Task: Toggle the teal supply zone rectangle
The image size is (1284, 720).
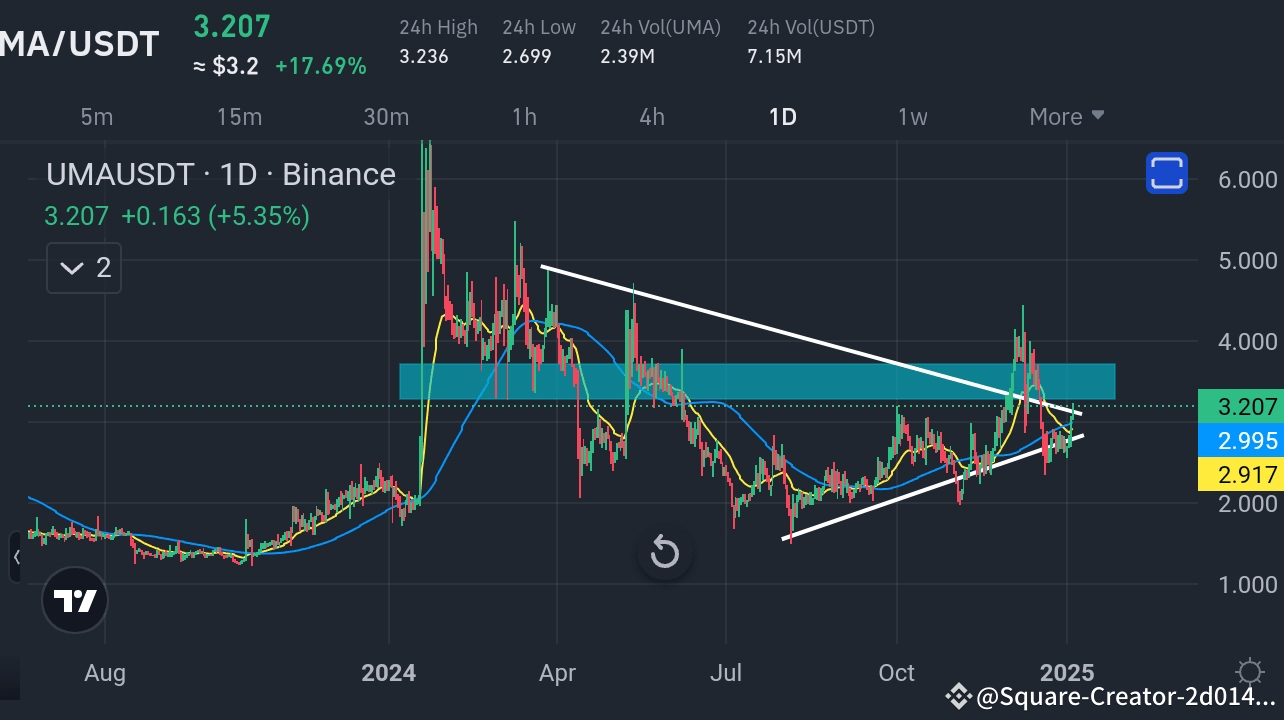Action: [x=757, y=380]
